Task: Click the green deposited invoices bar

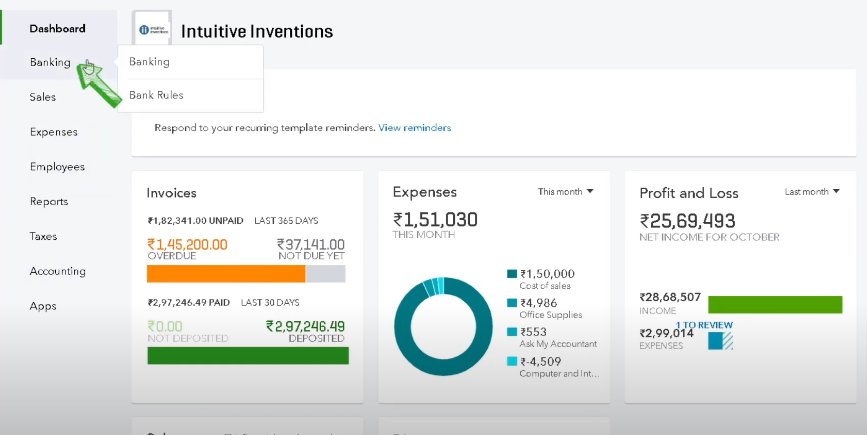Action: click(x=247, y=355)
